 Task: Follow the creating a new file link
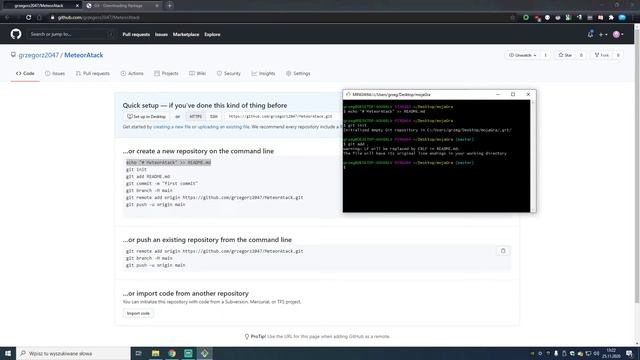pyautogui.click(x=172, y=127)
